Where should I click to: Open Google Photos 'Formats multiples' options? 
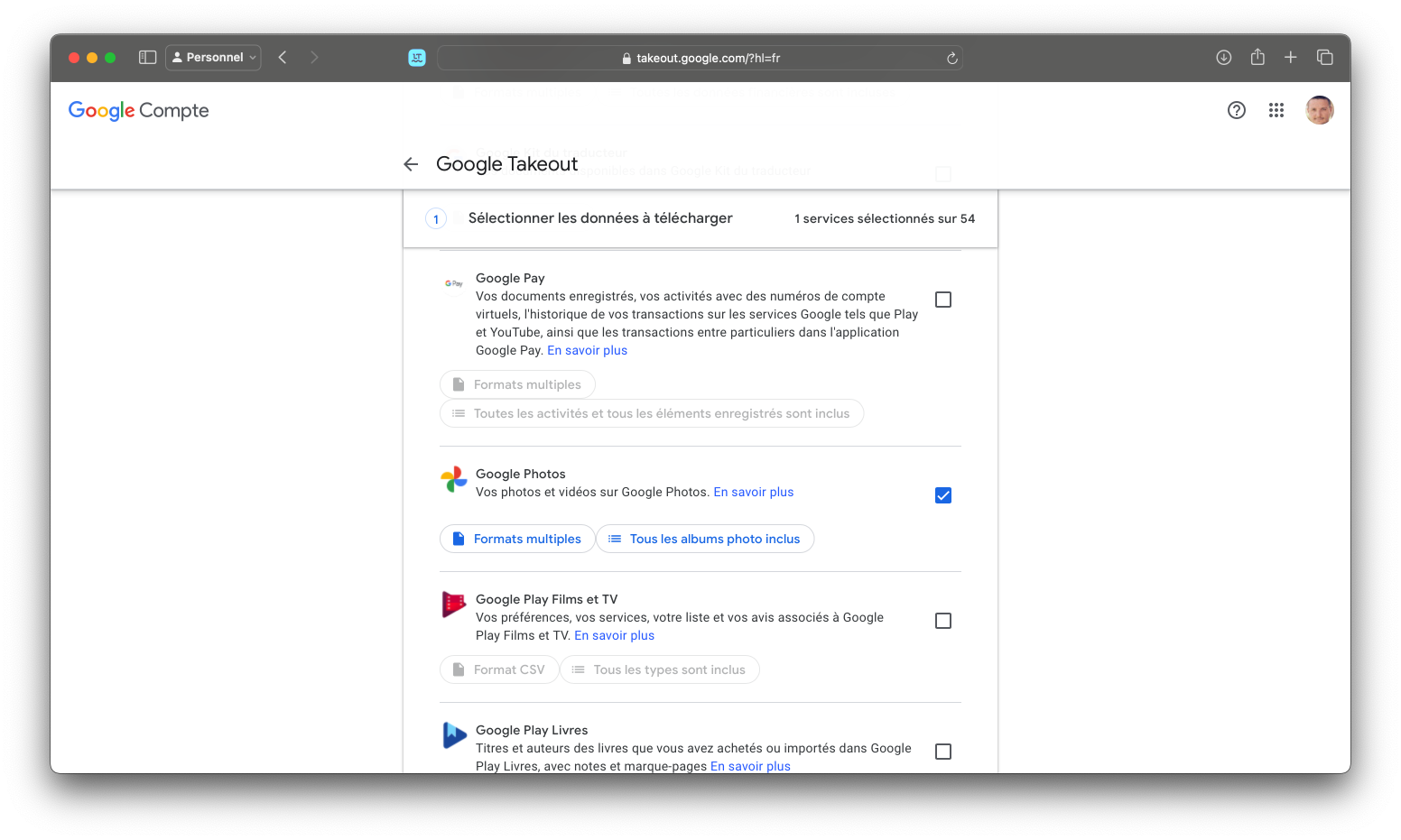pos(517,539)
